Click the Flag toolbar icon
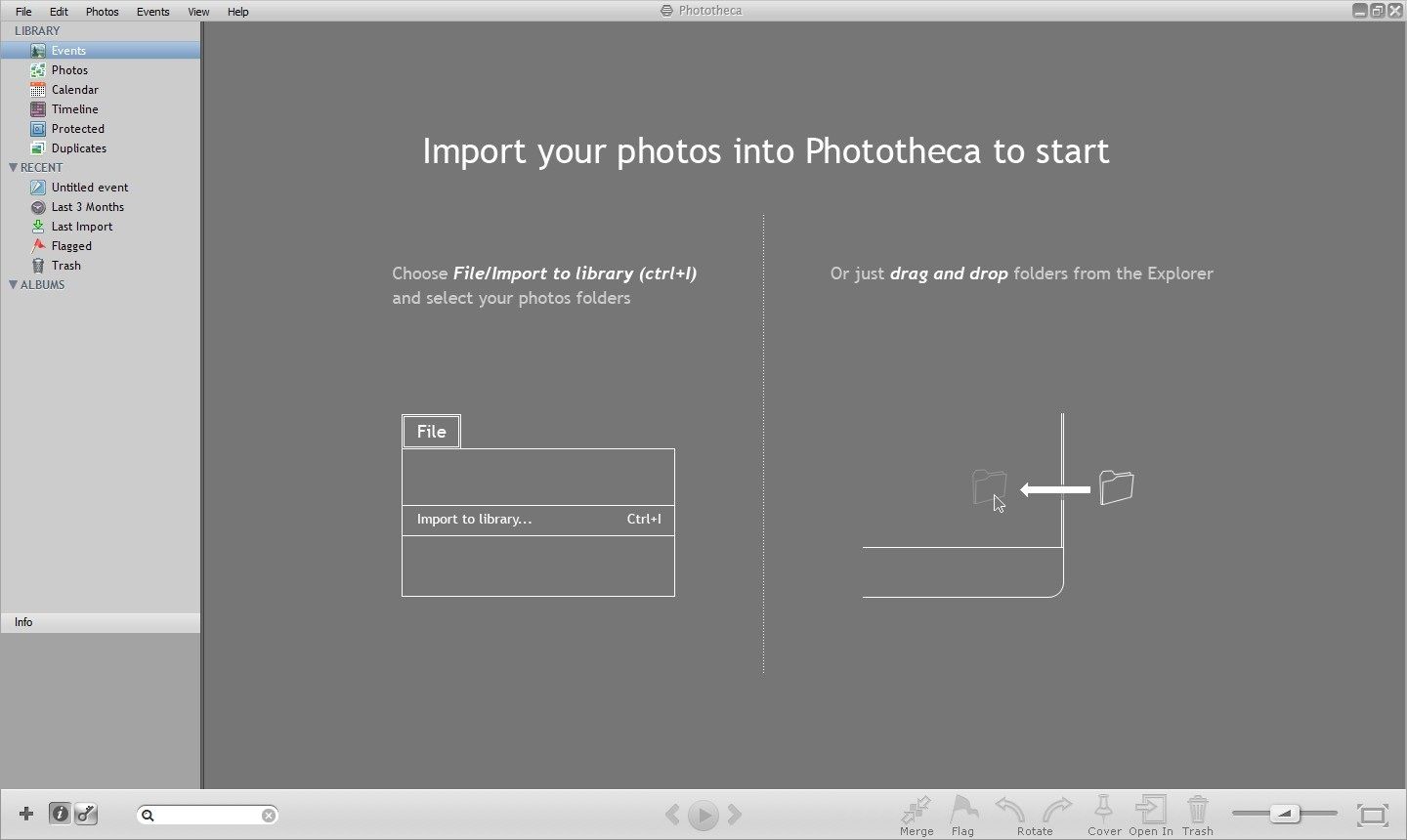 pos(963,809)
